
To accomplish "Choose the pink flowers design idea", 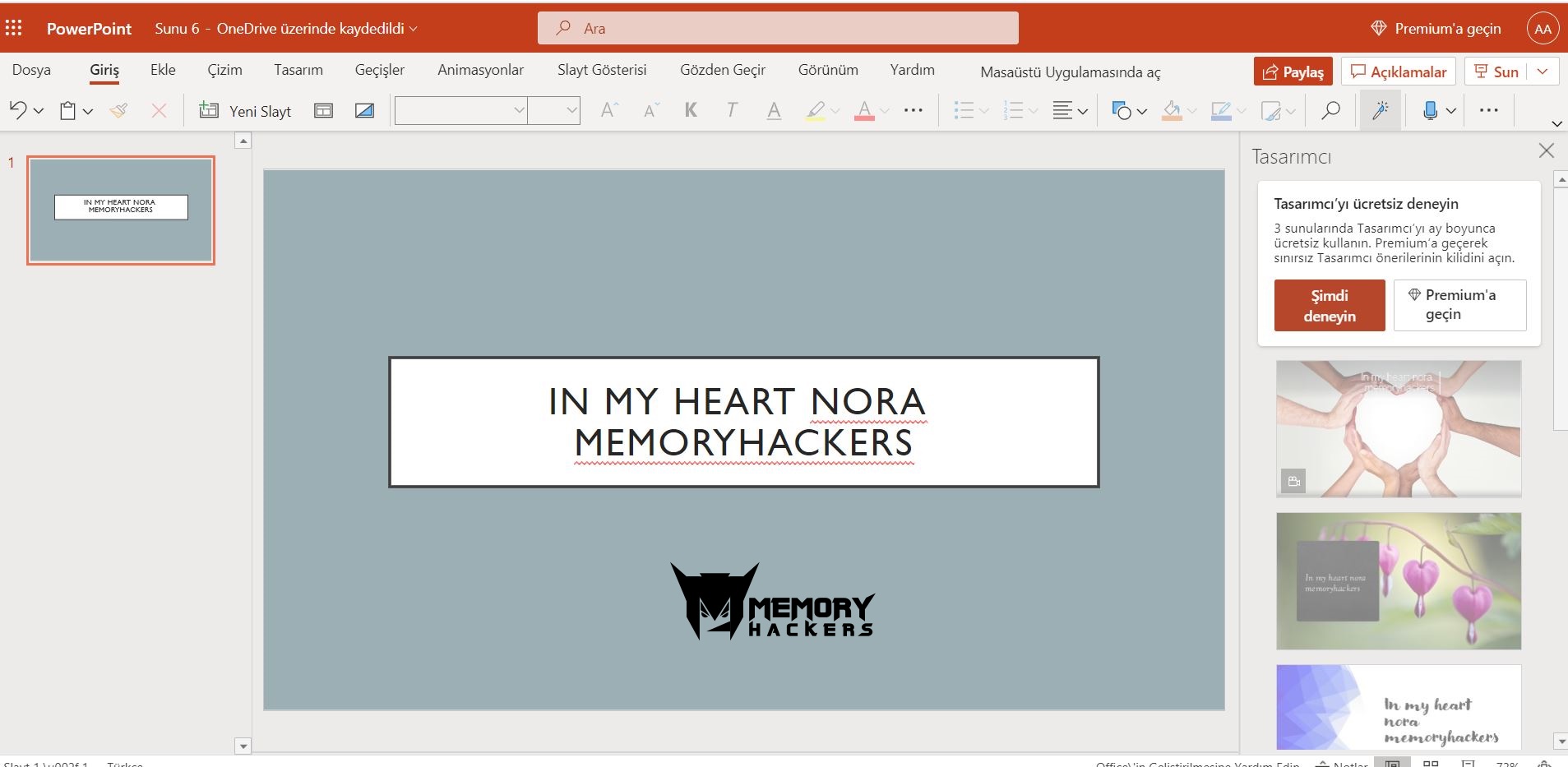I will click(x=1399, y=581).
